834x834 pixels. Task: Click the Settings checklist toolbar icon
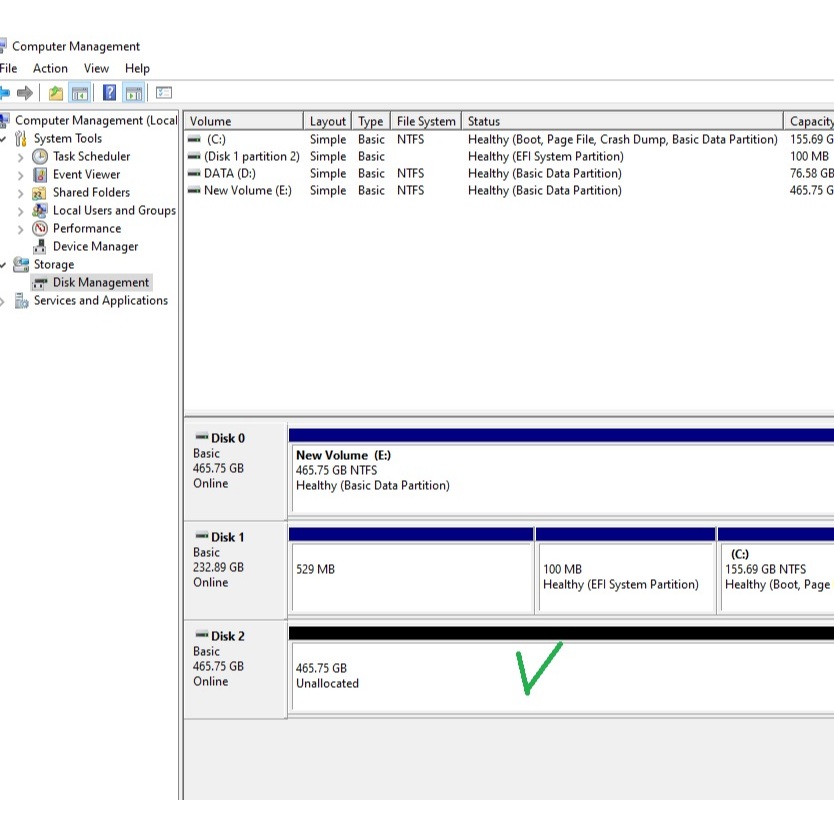pos(164,93)
